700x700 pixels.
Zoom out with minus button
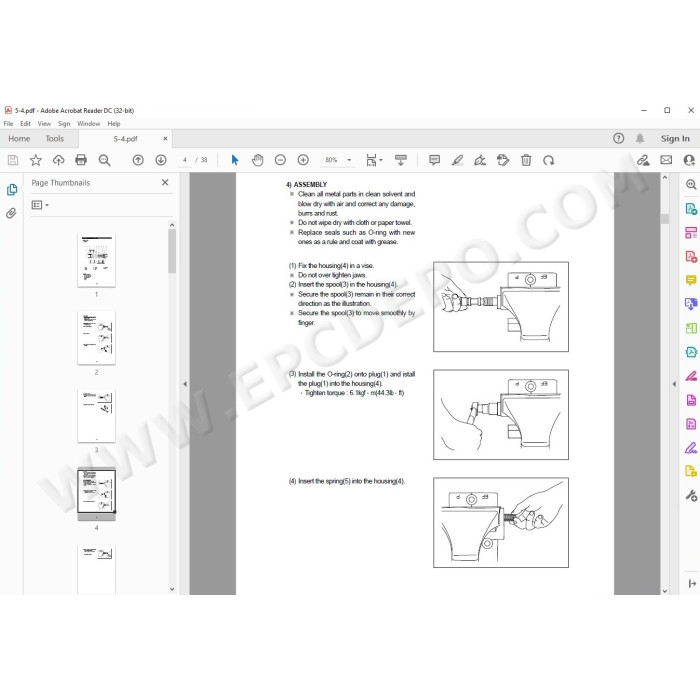(280, 160)
